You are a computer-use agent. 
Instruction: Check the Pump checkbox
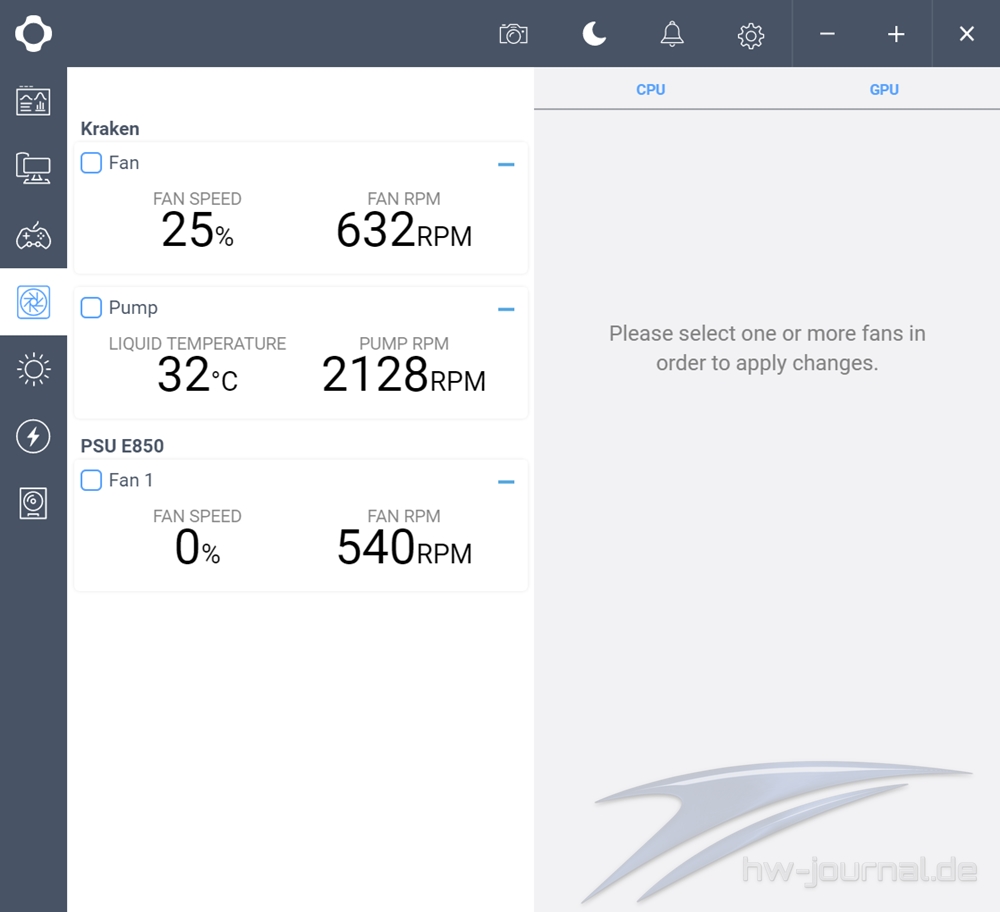point(91,307)
